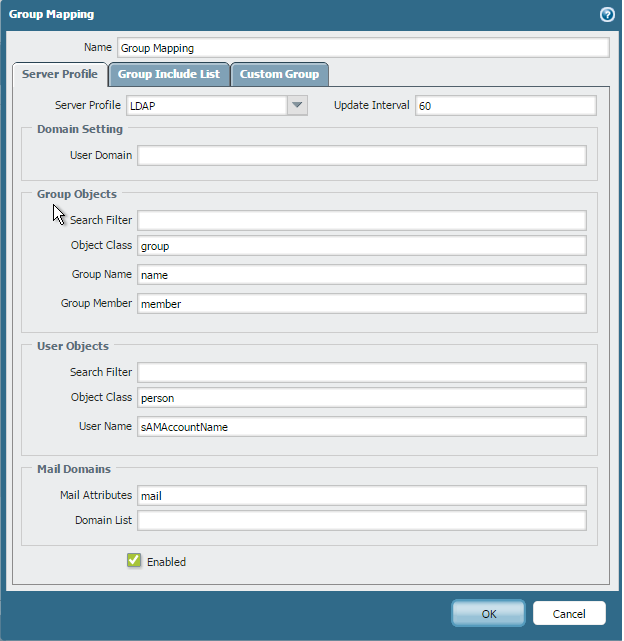Viewport: 624px width, 641px height.
Task: Click the Mail Attributes label
Action: [96, 495]
